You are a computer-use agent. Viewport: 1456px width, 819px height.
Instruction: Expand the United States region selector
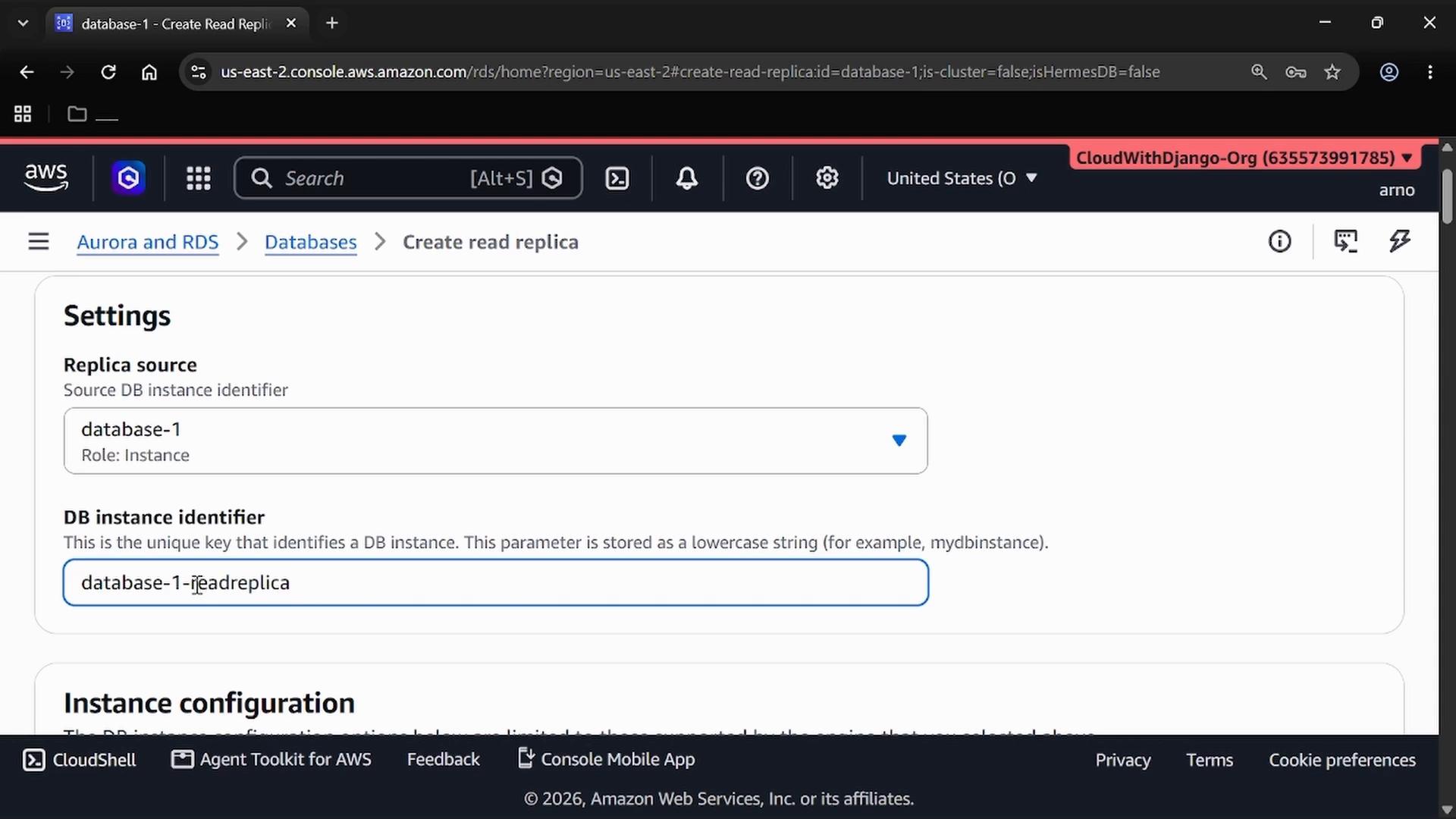pyautogui.click(x=962, y=178)
